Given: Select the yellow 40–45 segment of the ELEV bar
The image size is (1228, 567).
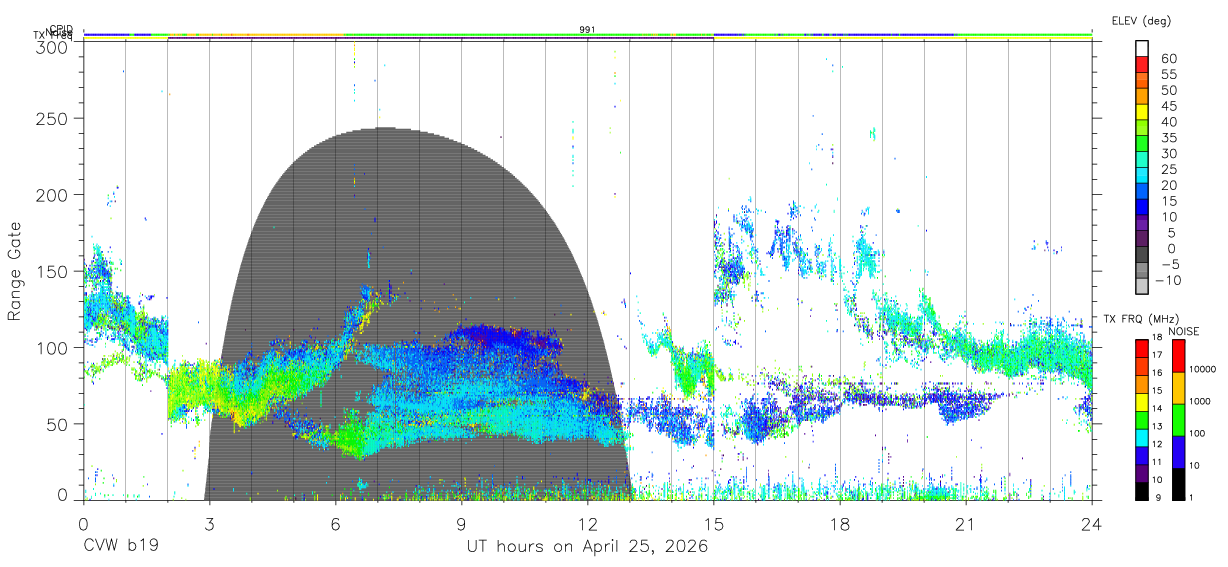Looking at the screenshot, I should pyautogui.click(x=1142, y=112).
